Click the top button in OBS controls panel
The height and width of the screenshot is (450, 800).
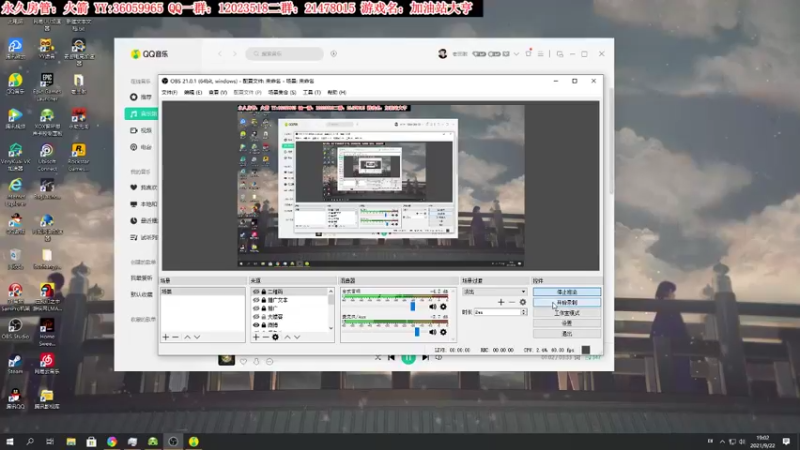[x=567, y=292]
